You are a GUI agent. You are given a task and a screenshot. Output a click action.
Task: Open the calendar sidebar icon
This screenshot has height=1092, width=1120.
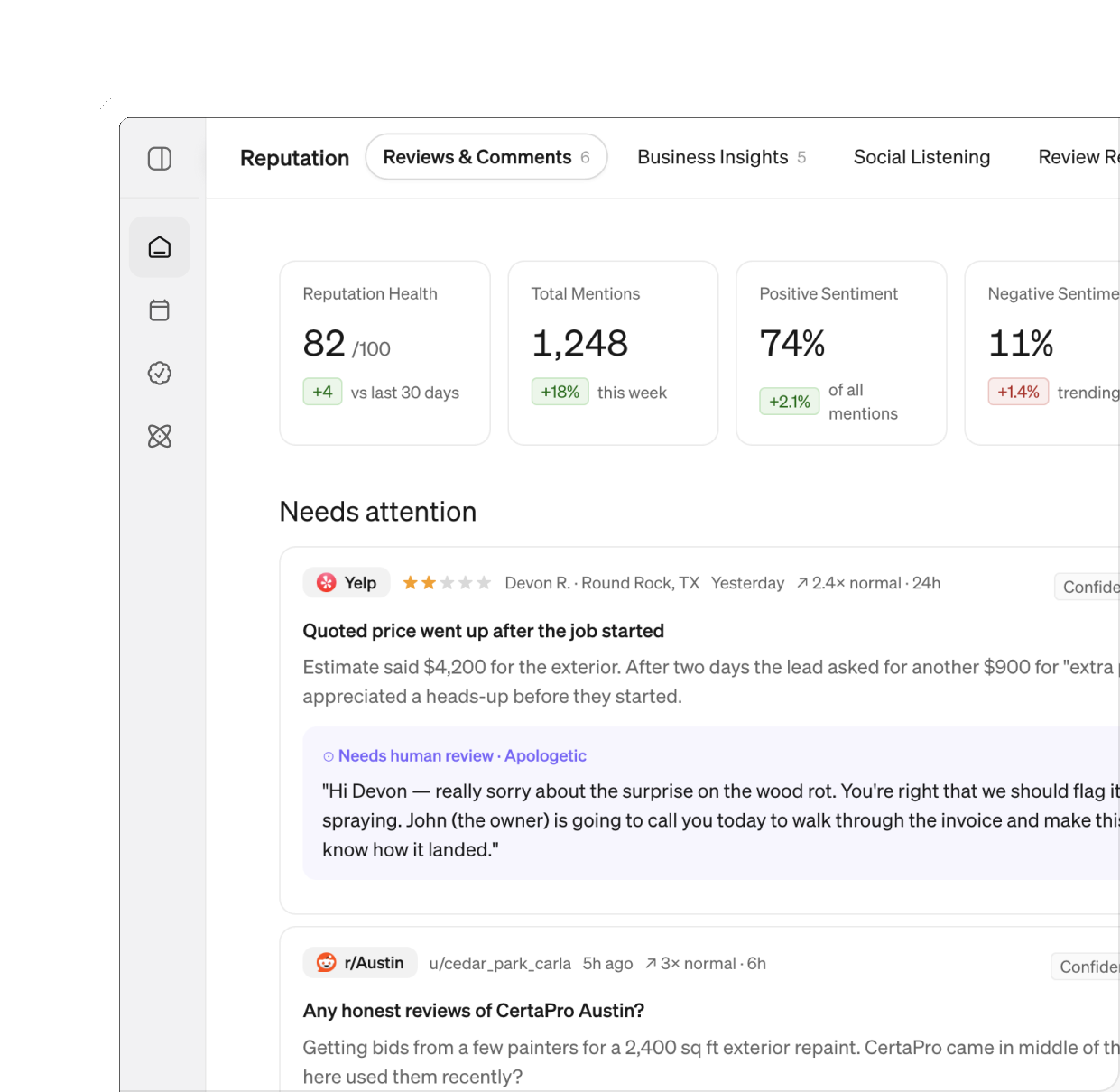tap(160, 310)
